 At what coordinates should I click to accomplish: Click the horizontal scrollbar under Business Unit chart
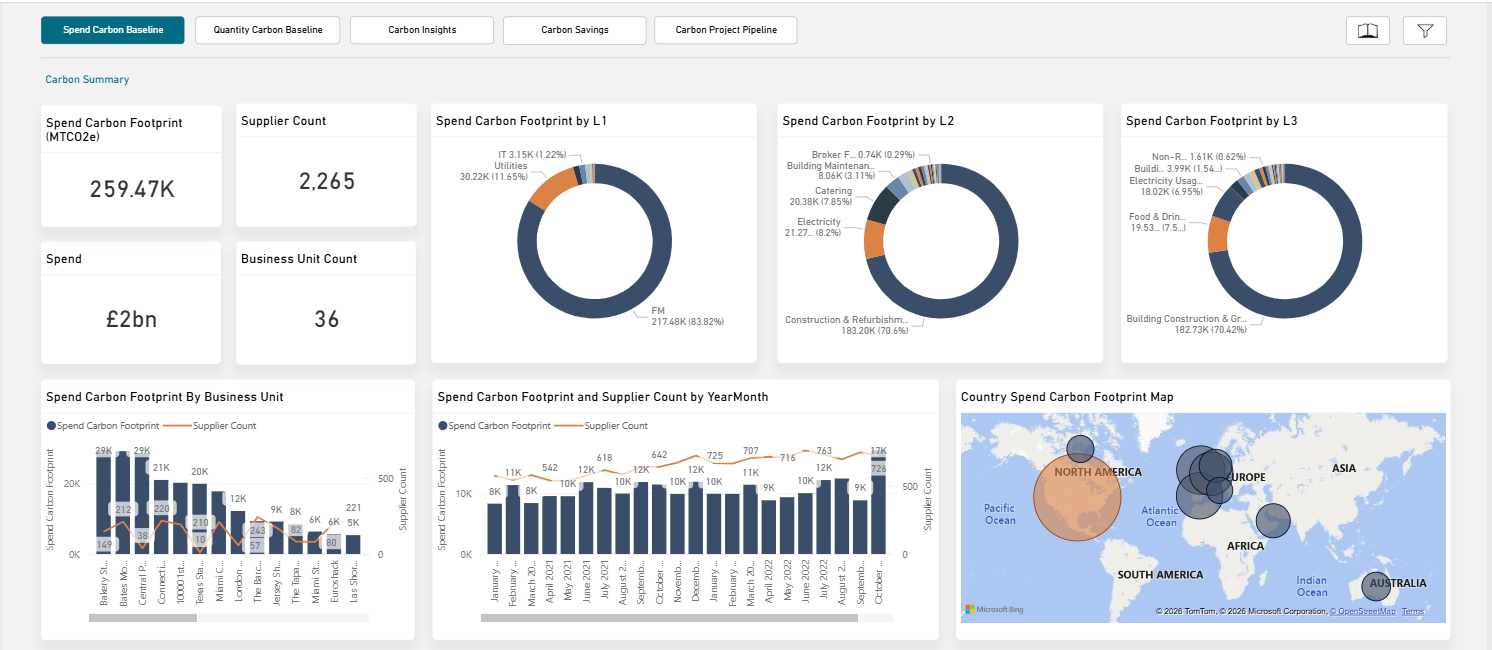pos(143,618)
